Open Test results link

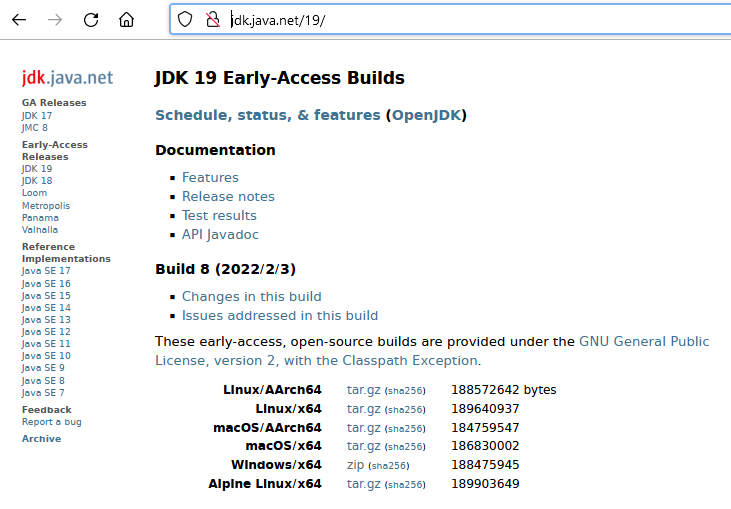pyautogui.click(x=219, y=216)
